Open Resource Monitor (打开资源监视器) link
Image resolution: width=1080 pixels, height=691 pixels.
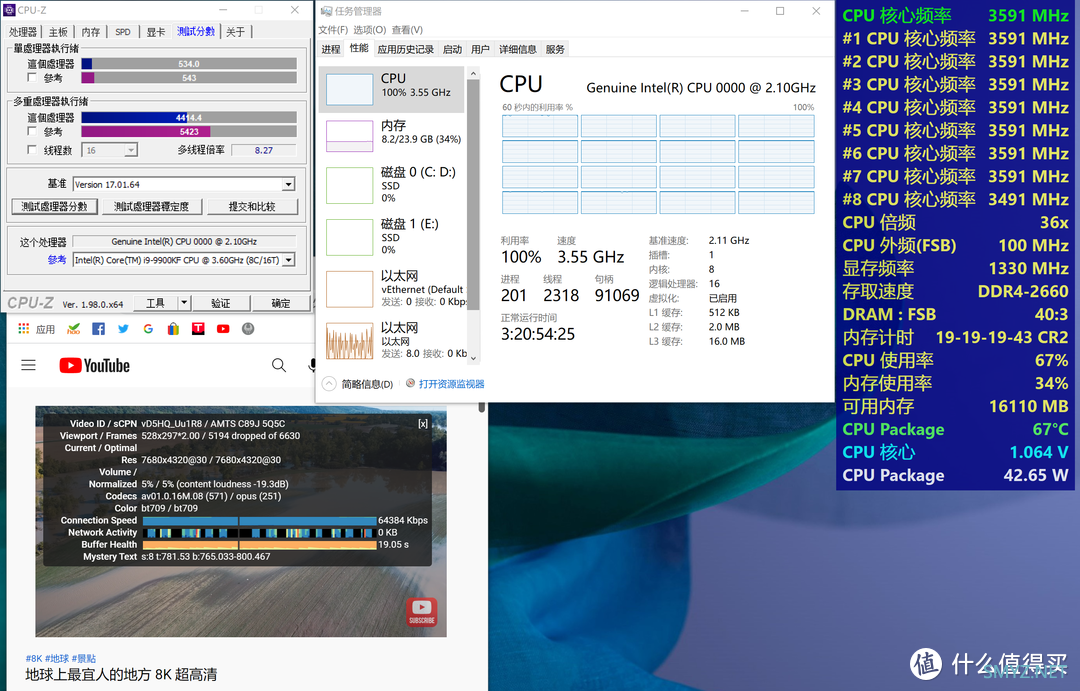tap(451, 384)
